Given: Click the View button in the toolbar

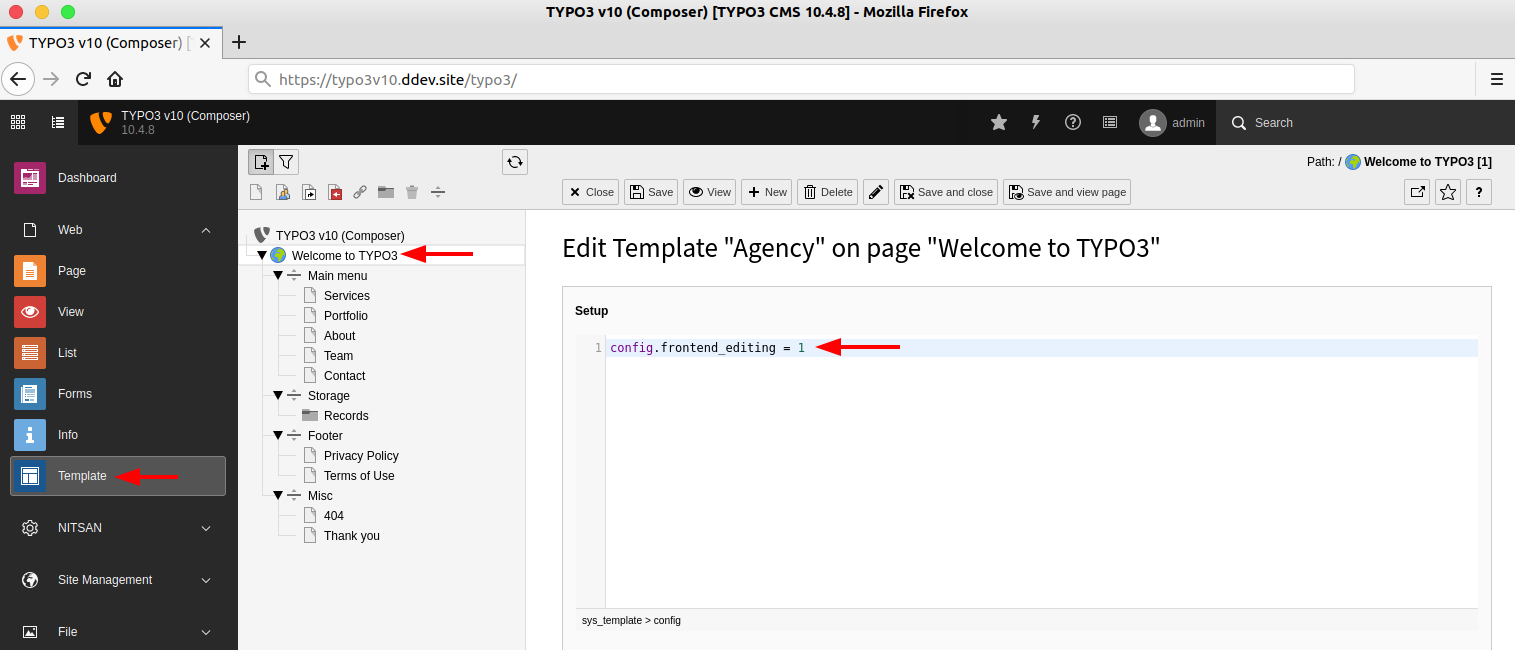Looking at the screenshot, I should [x=710, y=192].
